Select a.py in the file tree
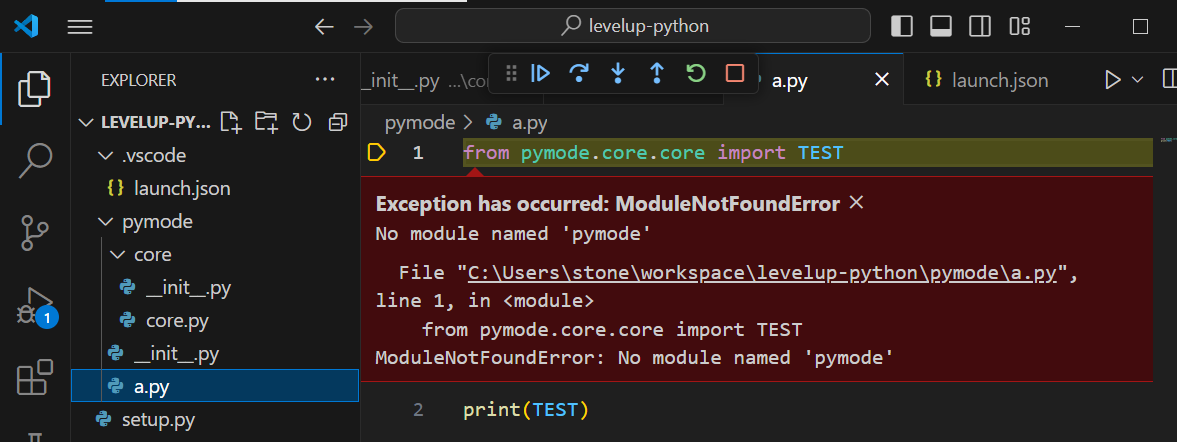Viewport: 1177px width, 442px height. pos(215,386)
